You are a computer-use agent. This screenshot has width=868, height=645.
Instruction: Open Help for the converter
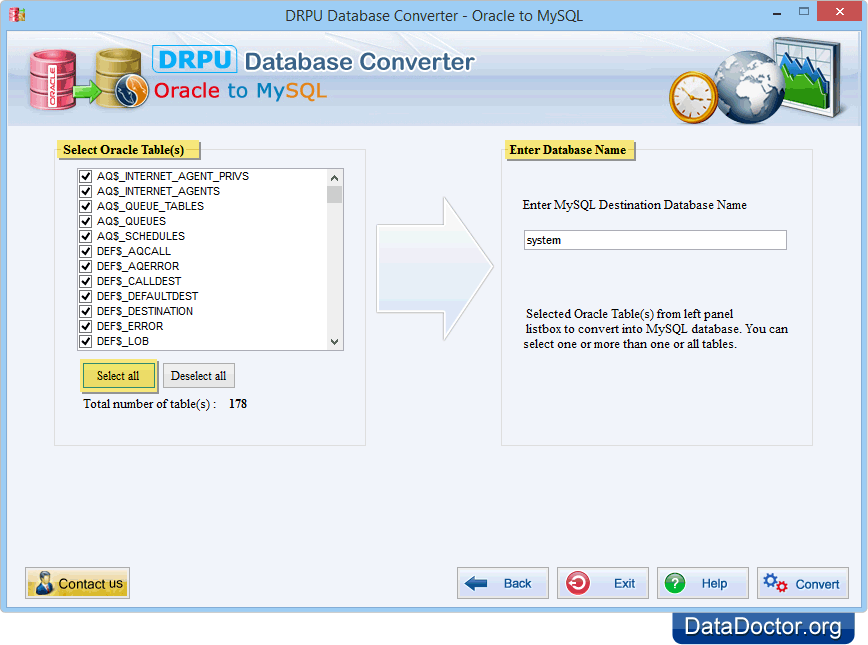[x=703, y=583]
